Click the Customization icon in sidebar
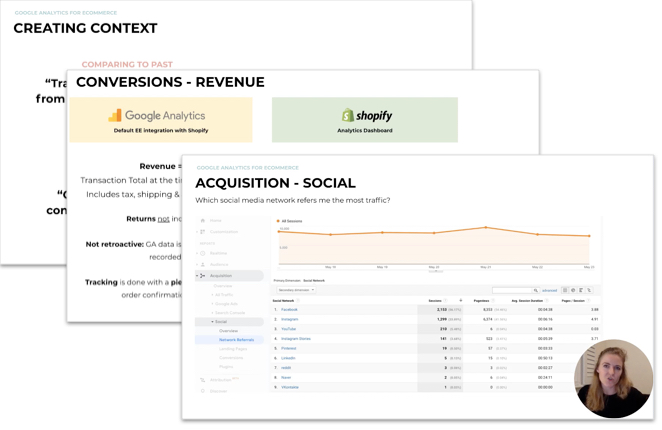This screenshot has height=430, width=662. [x=203, y=231]
